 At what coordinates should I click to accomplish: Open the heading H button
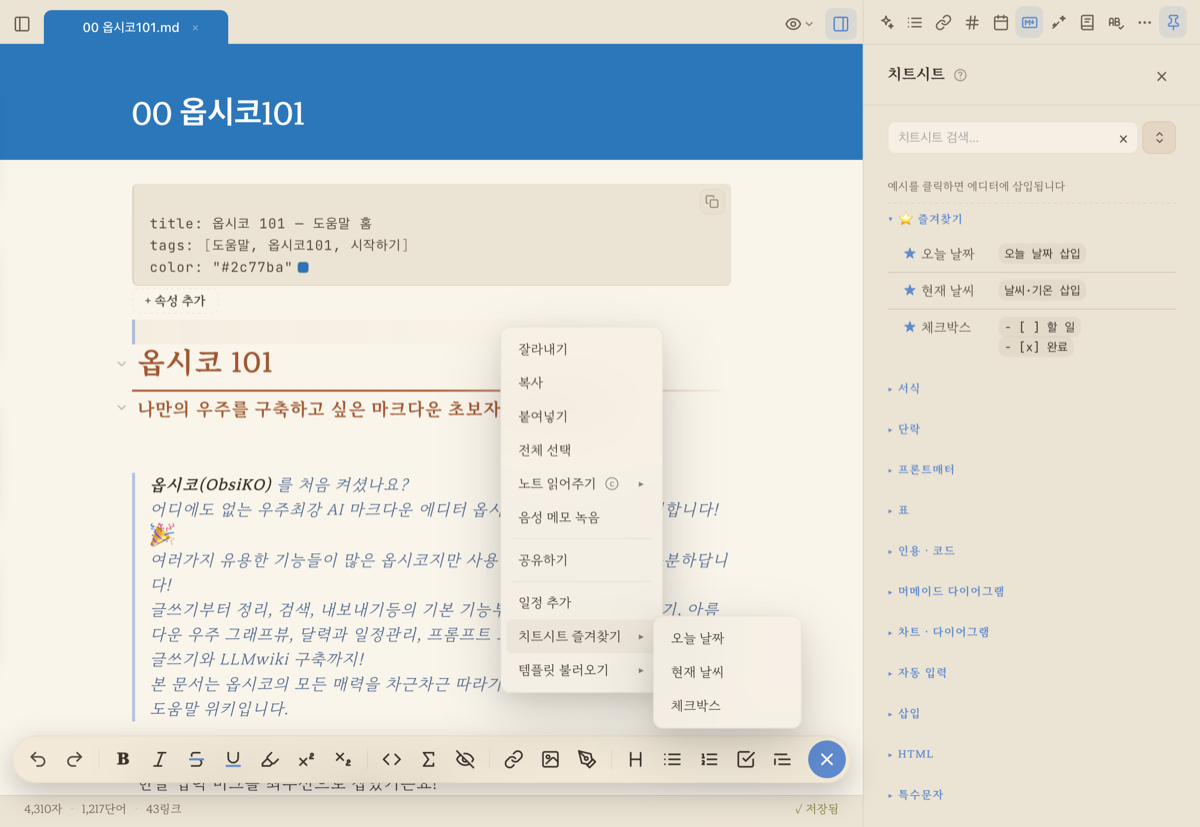pos(635,760)
